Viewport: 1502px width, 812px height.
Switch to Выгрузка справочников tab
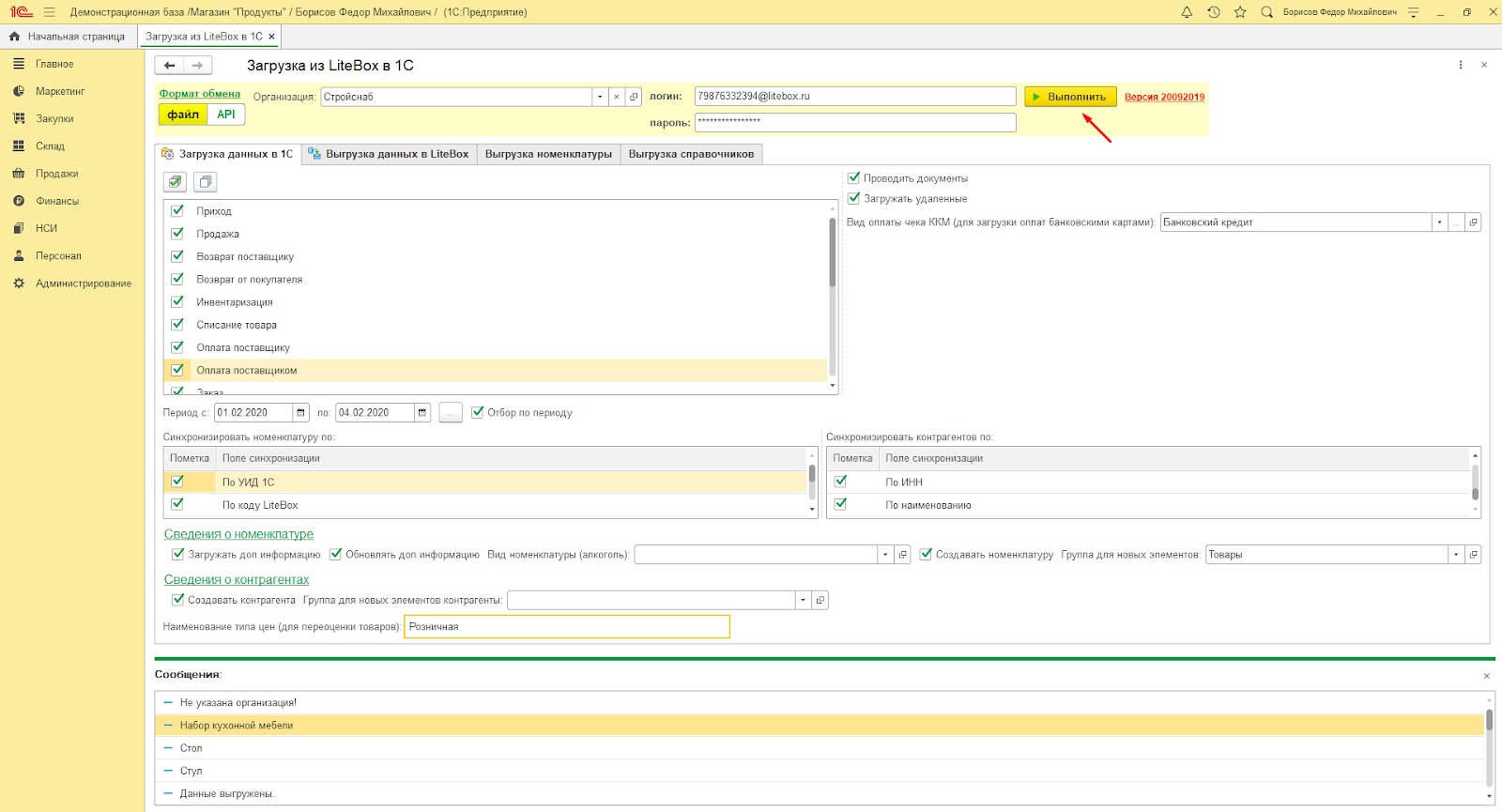691,154
